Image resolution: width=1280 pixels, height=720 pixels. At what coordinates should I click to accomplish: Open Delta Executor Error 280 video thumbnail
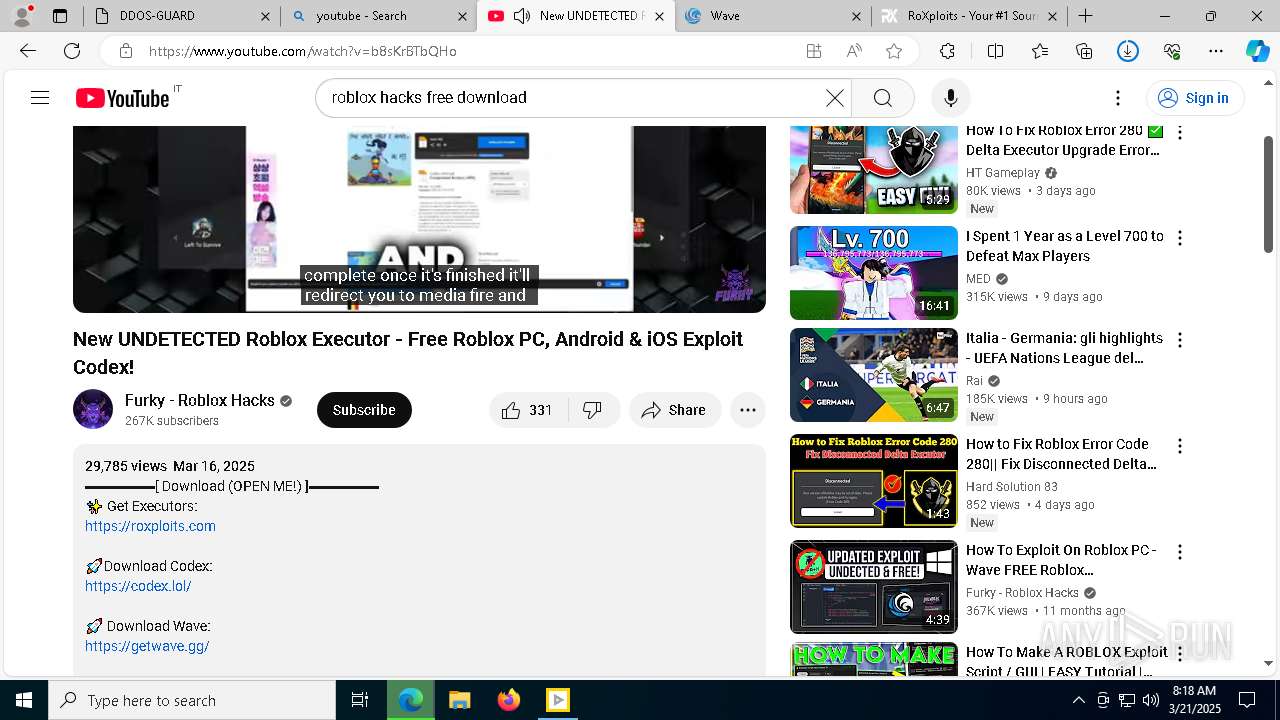click(x=874, y=170)
